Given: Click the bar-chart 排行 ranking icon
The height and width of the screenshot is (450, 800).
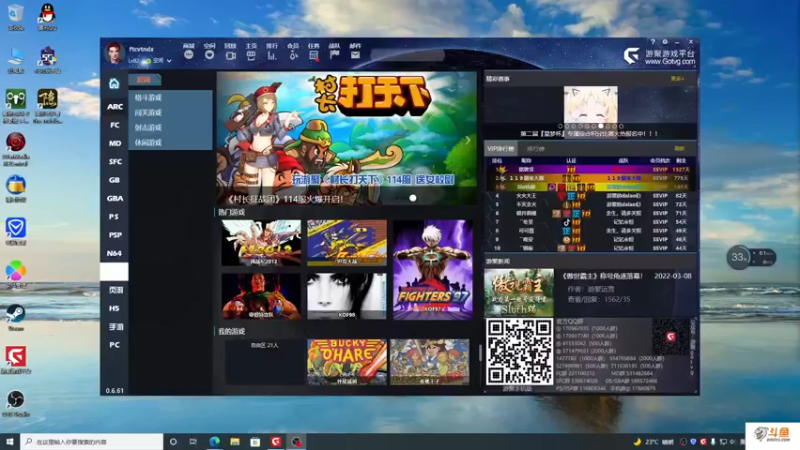Looking at the screenshot, I should [272, 55].
